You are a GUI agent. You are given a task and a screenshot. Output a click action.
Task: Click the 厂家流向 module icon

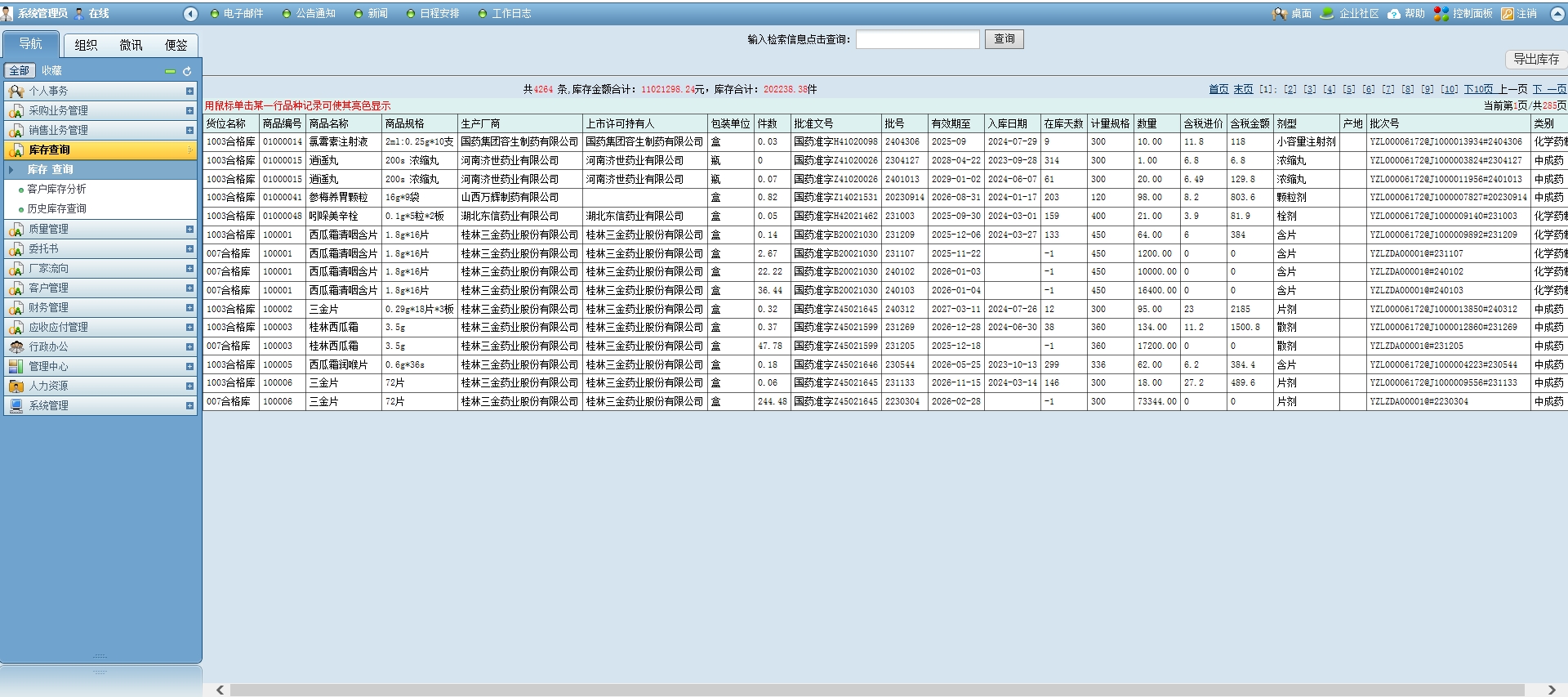pyautogui.click(x=16, y=268)
